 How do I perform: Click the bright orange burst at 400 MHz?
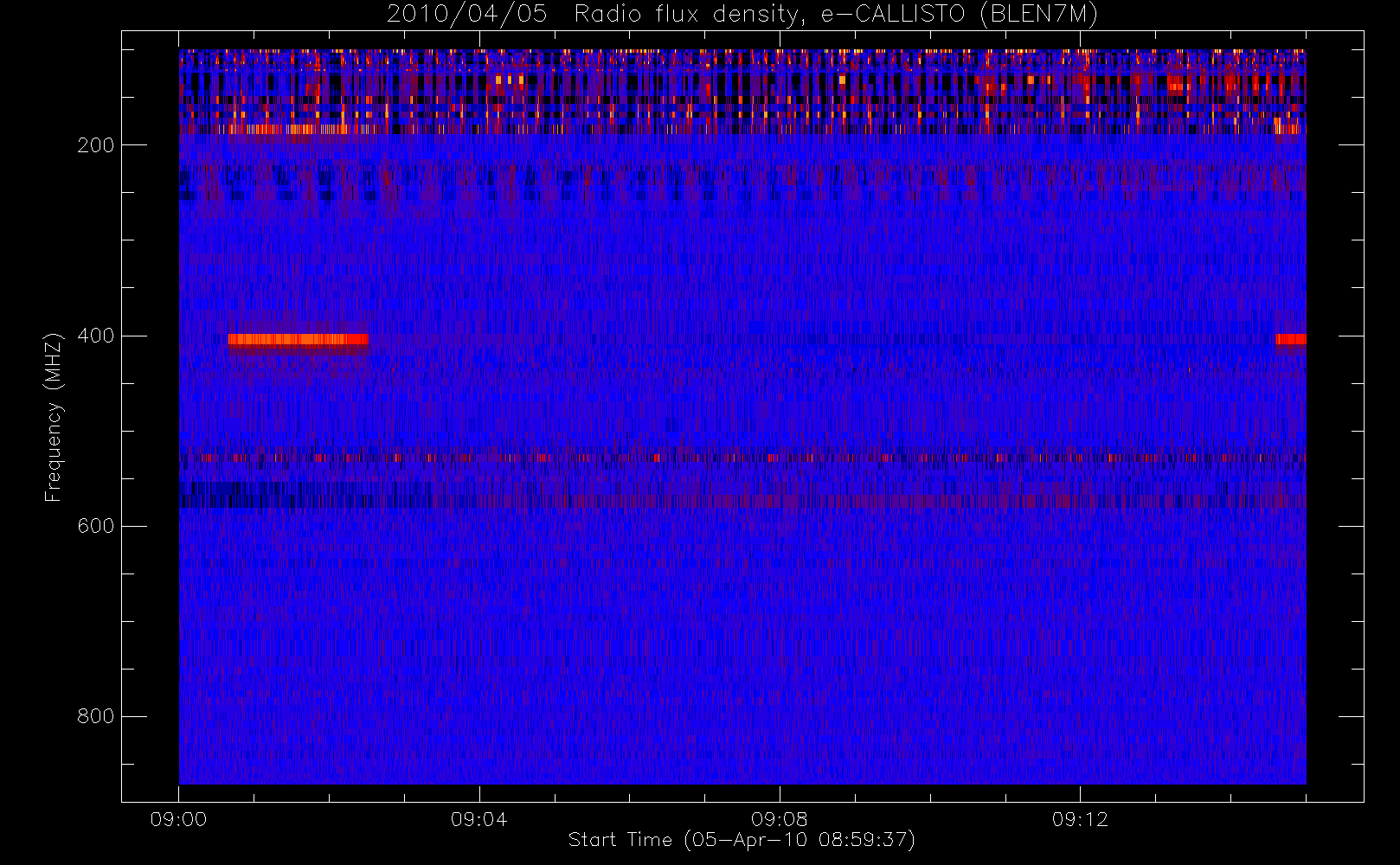coord(298,339)
